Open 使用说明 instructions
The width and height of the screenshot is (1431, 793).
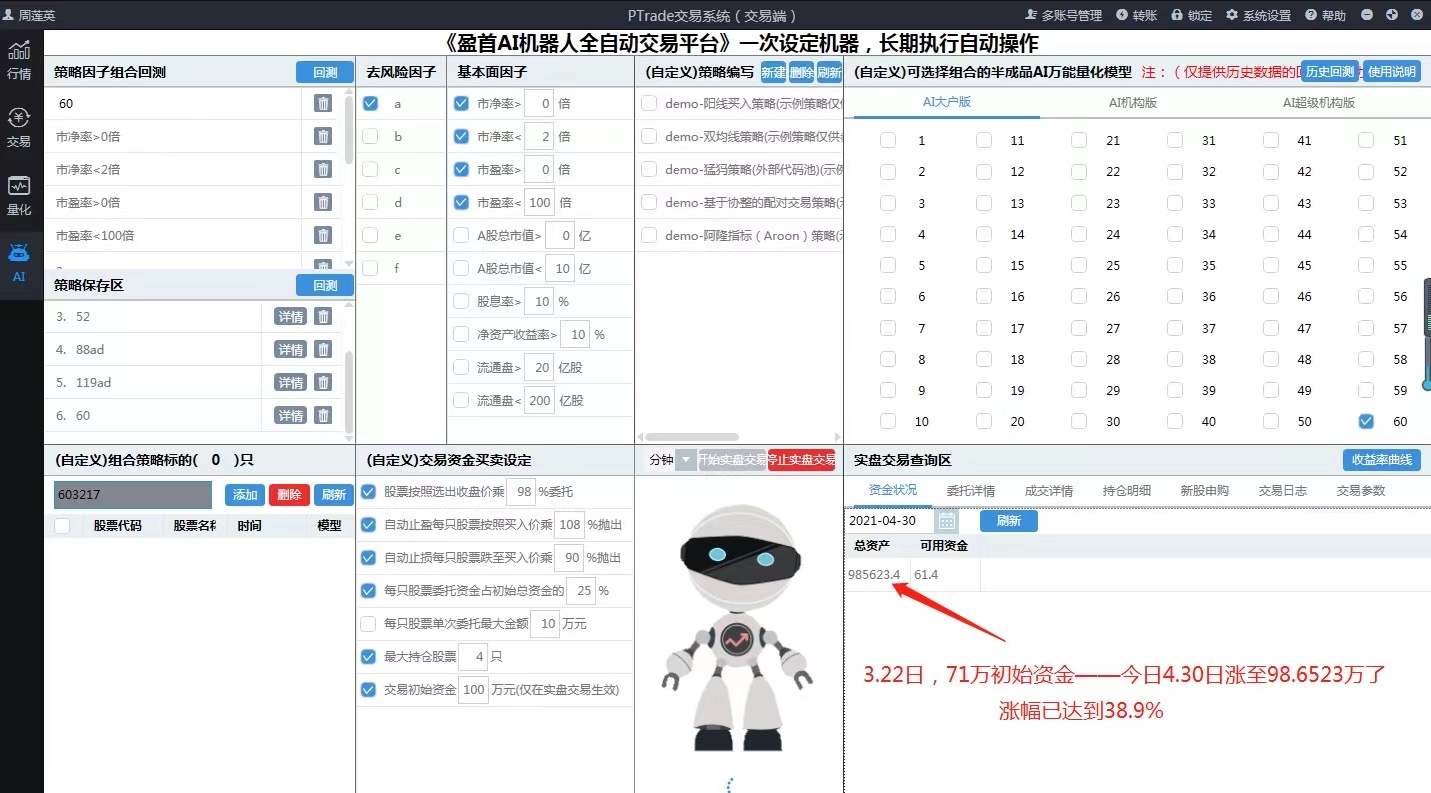tap(1392, 71)
